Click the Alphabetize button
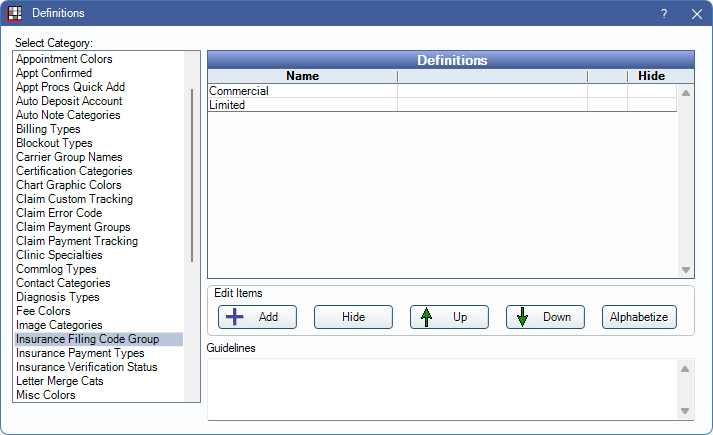The width and height of the screenshot is (713, 435). pyautogui.click(x=639, y=317)
